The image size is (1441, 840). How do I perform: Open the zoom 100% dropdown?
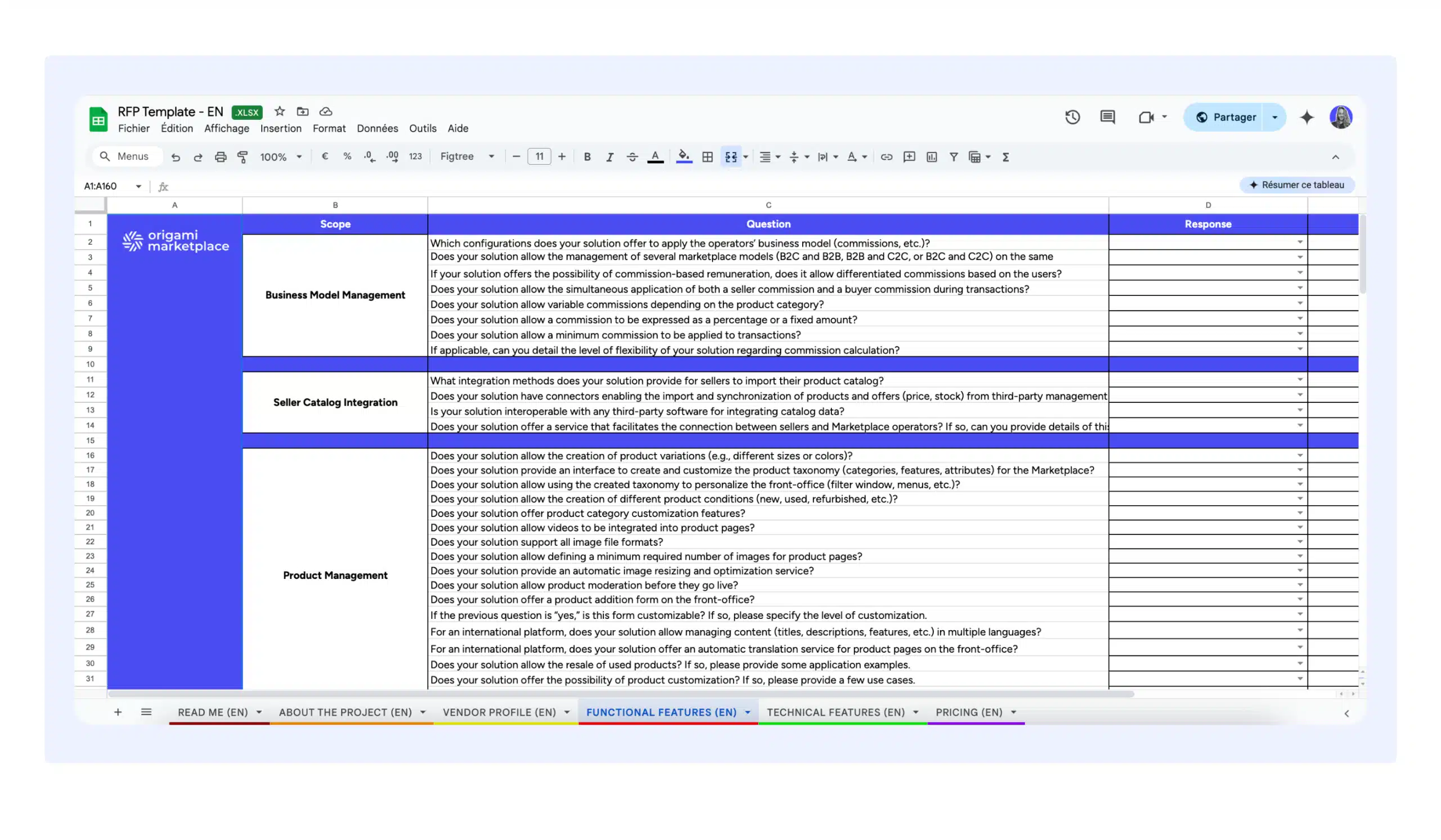(x=281, y=157)
